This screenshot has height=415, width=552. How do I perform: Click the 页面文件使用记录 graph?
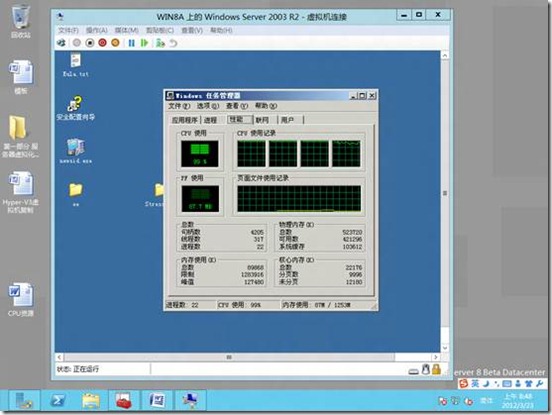(x=299, y=199)
